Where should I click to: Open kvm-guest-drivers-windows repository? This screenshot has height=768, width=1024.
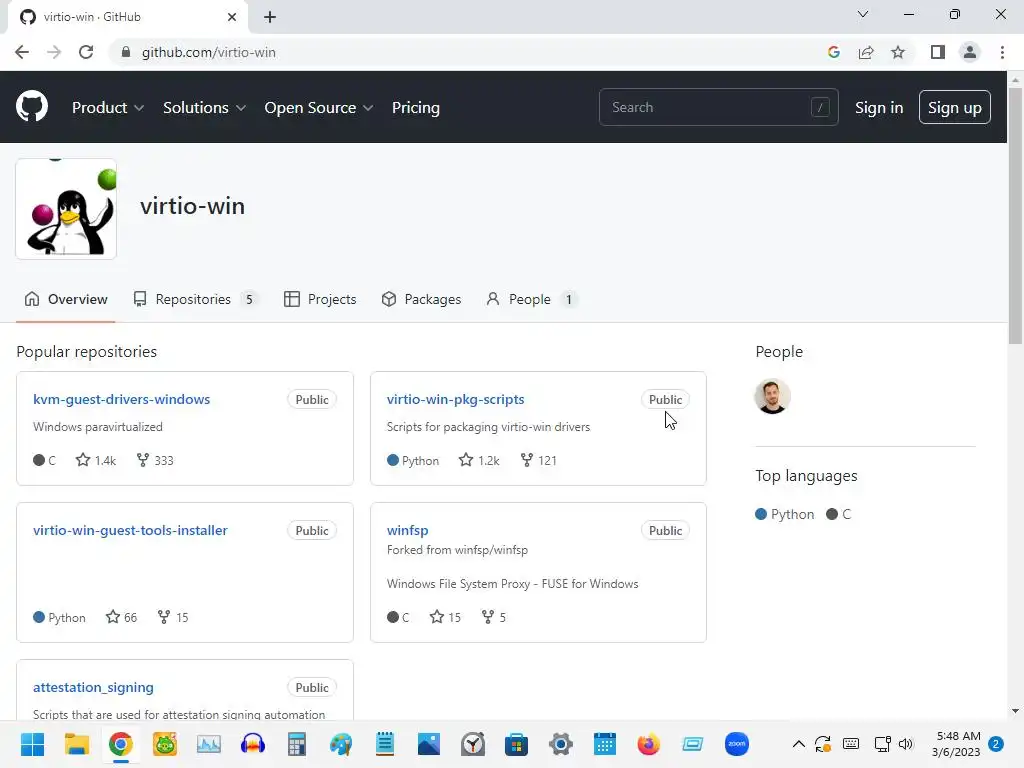121,399
